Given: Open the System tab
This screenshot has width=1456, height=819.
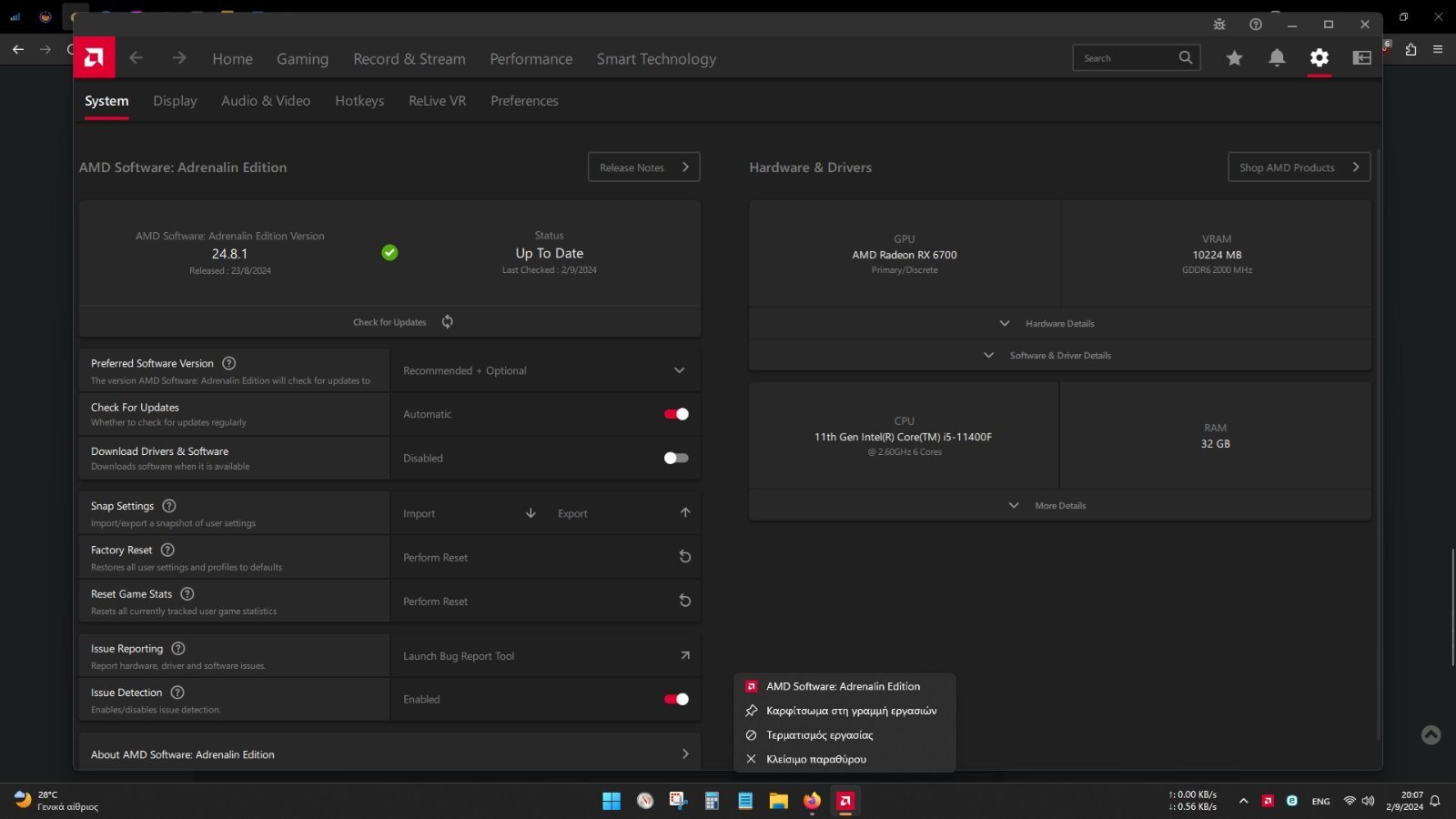Looking at the screenshot, I should pyautogui.click(x=106, y=101).
